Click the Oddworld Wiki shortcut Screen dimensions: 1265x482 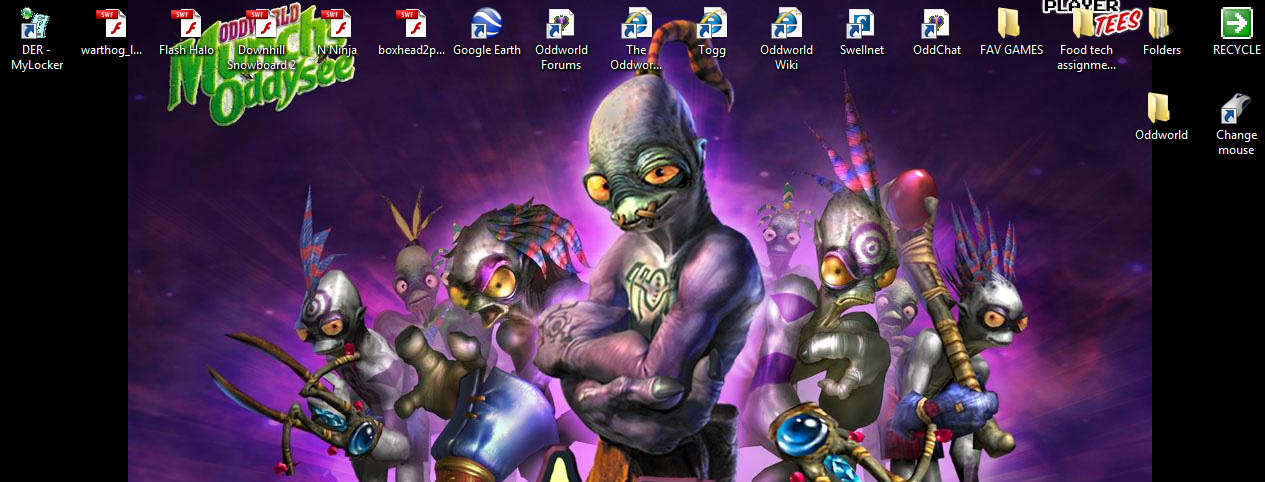coord(786,24)
